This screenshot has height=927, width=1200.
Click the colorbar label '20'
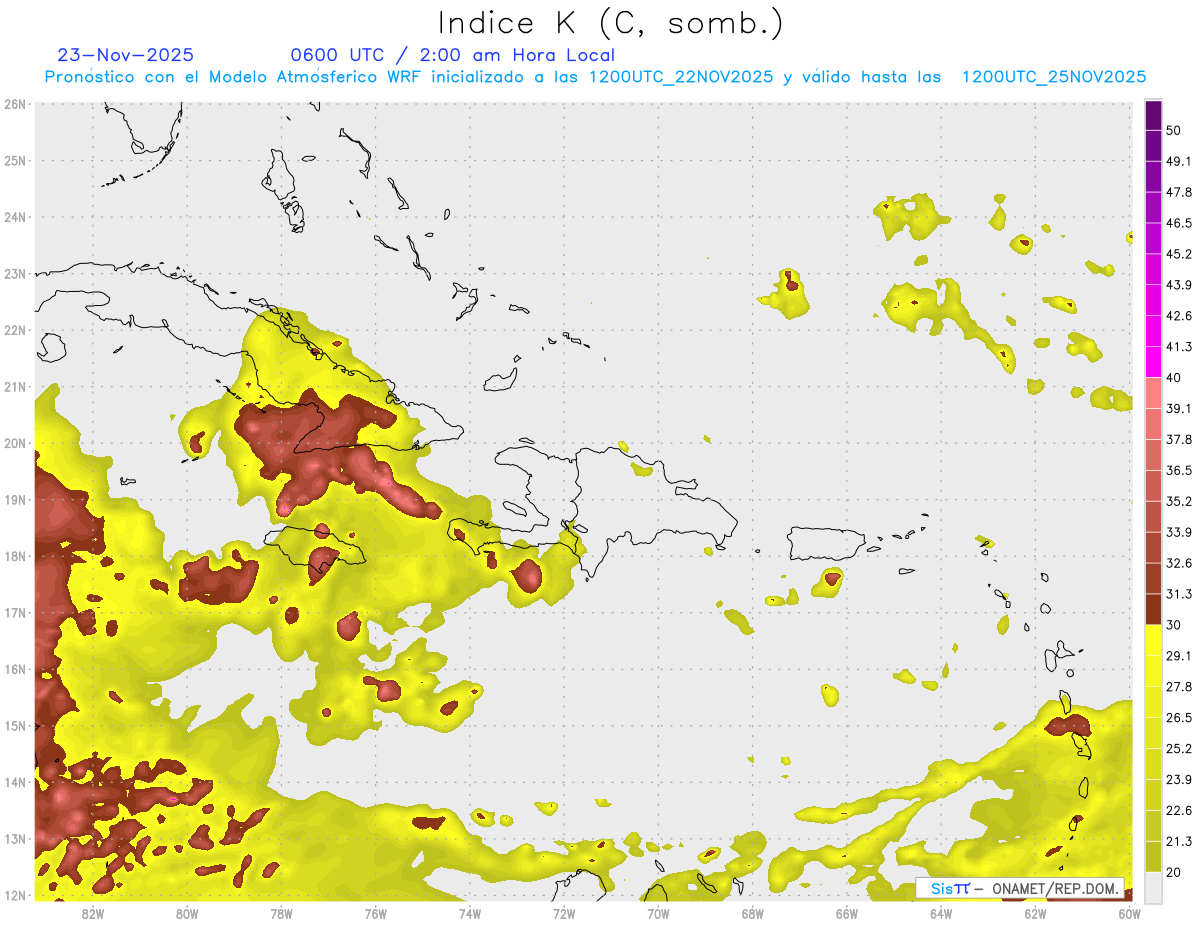point(1174,873)
